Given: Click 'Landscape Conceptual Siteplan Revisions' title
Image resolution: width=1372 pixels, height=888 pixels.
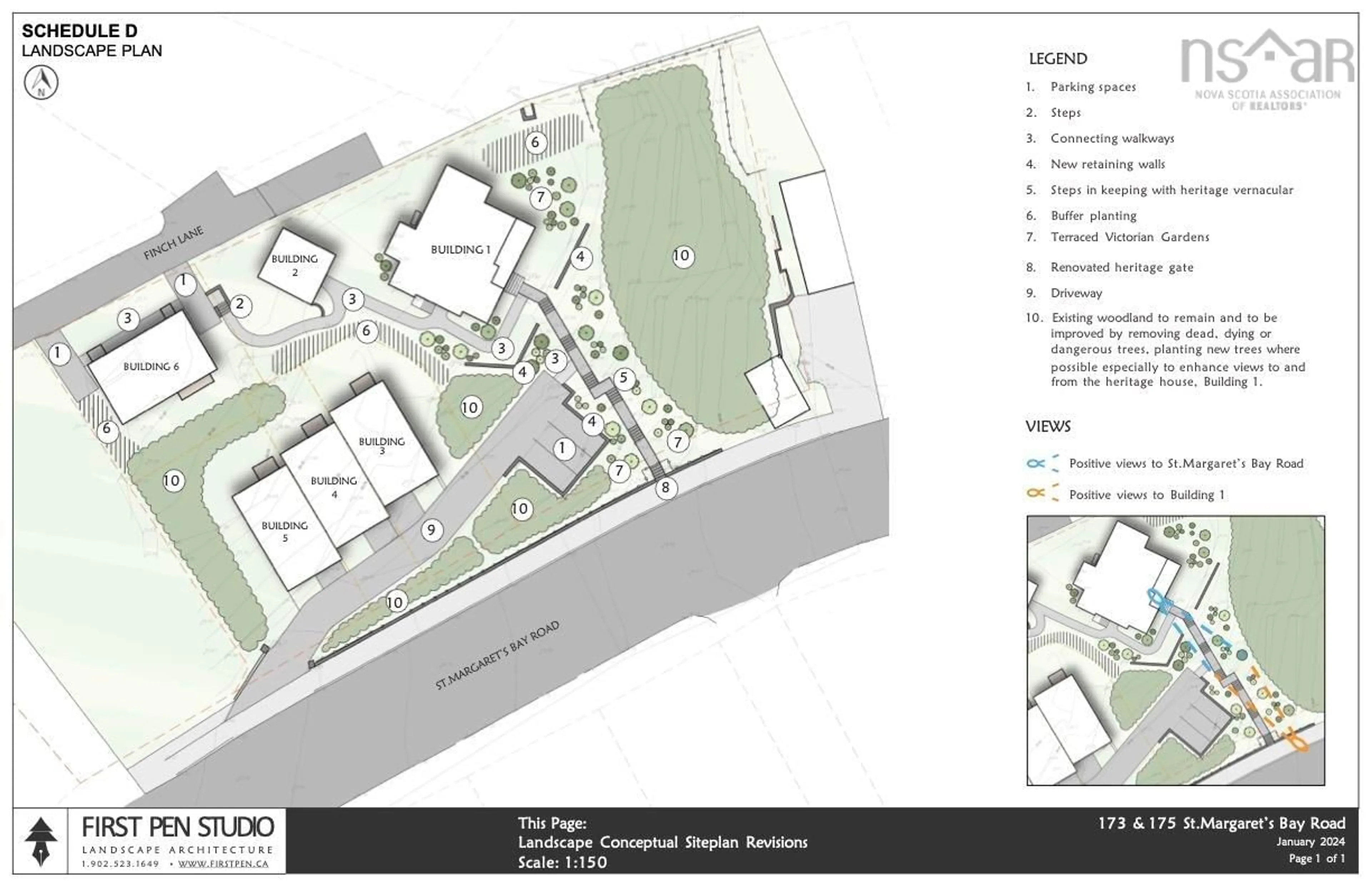Looking at the screenshot, I should click(x=662, y=843).
